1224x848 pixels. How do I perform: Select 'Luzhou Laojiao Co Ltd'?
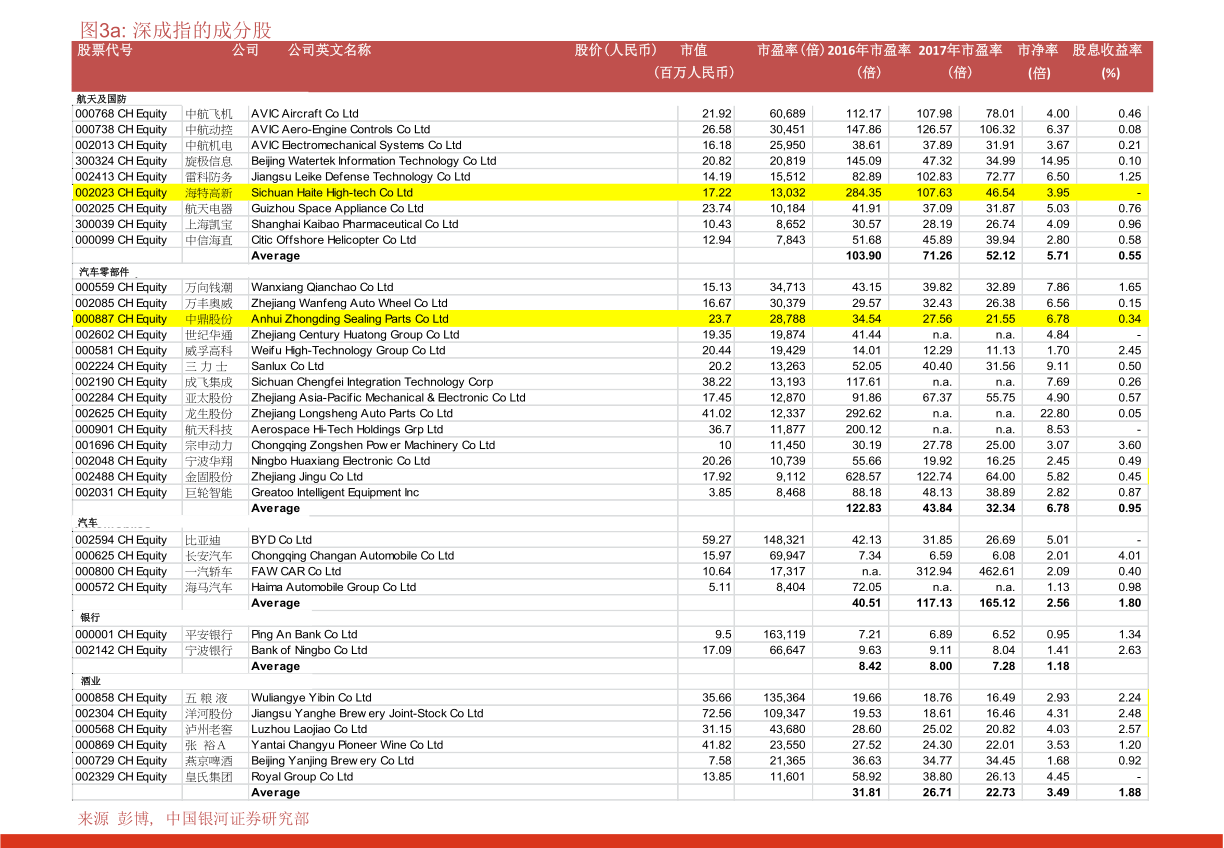(309, 729)
